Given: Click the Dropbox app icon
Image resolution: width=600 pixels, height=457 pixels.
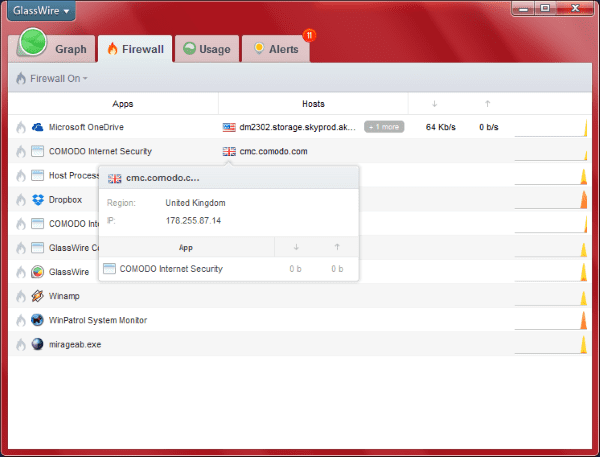Looking at the screenshot, I should point(38,200).
